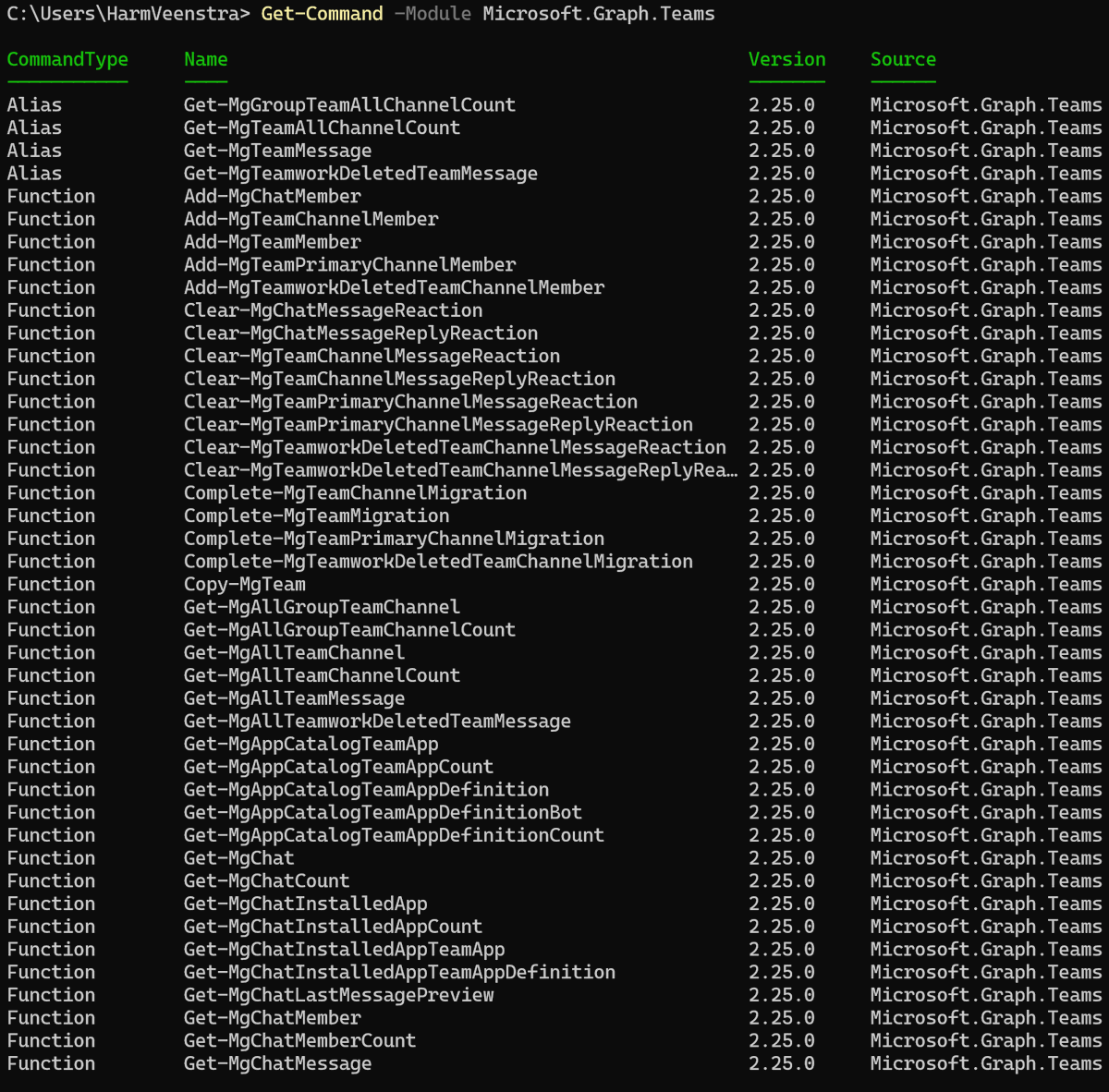Select Get-MgTeamAllChannelCount alias name
Screen dimensions: 1109x1092
click(323, 127)
